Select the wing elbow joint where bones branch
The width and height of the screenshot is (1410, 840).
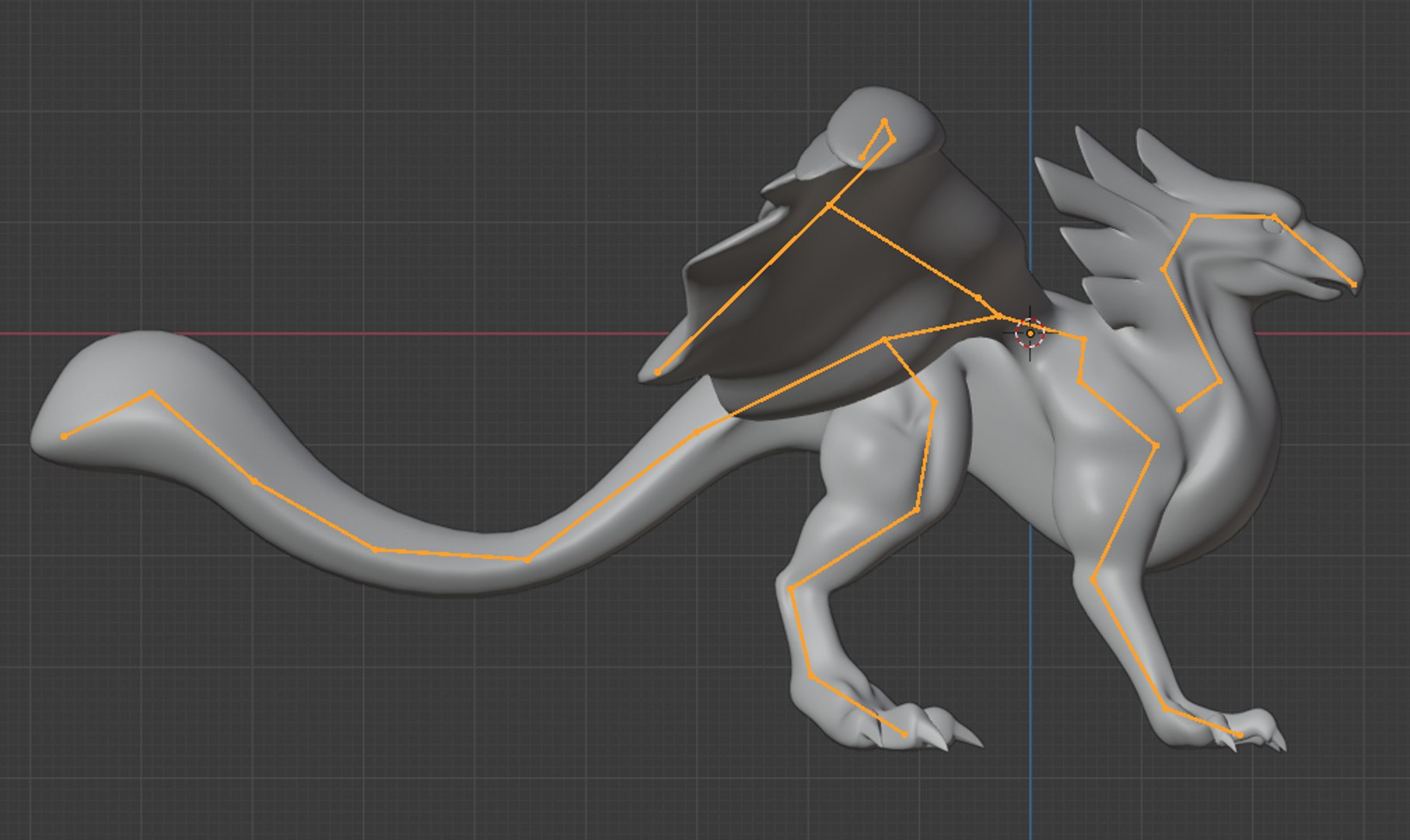830,205
